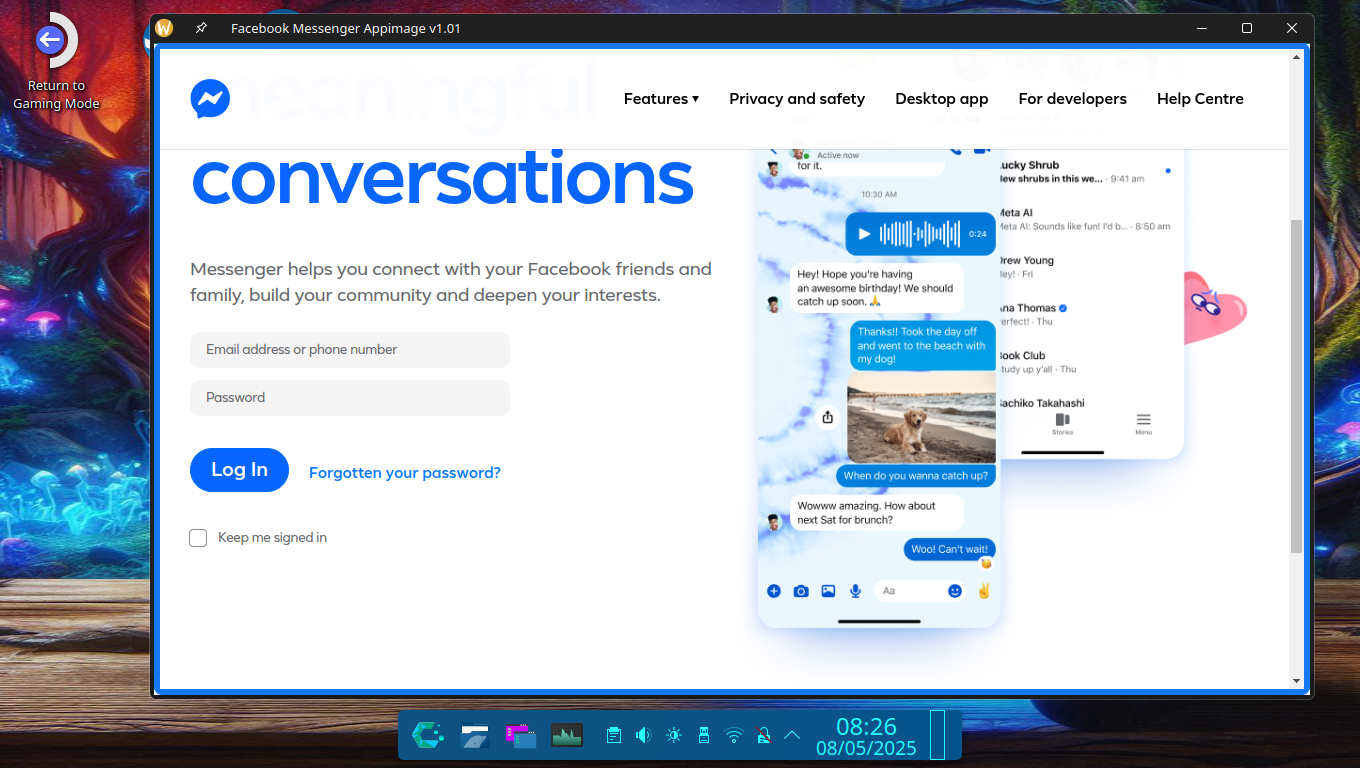This screenshot has height=768, width=1360.
Task: Maximize the Facebook Messenger window
Action: (1247, 28)
